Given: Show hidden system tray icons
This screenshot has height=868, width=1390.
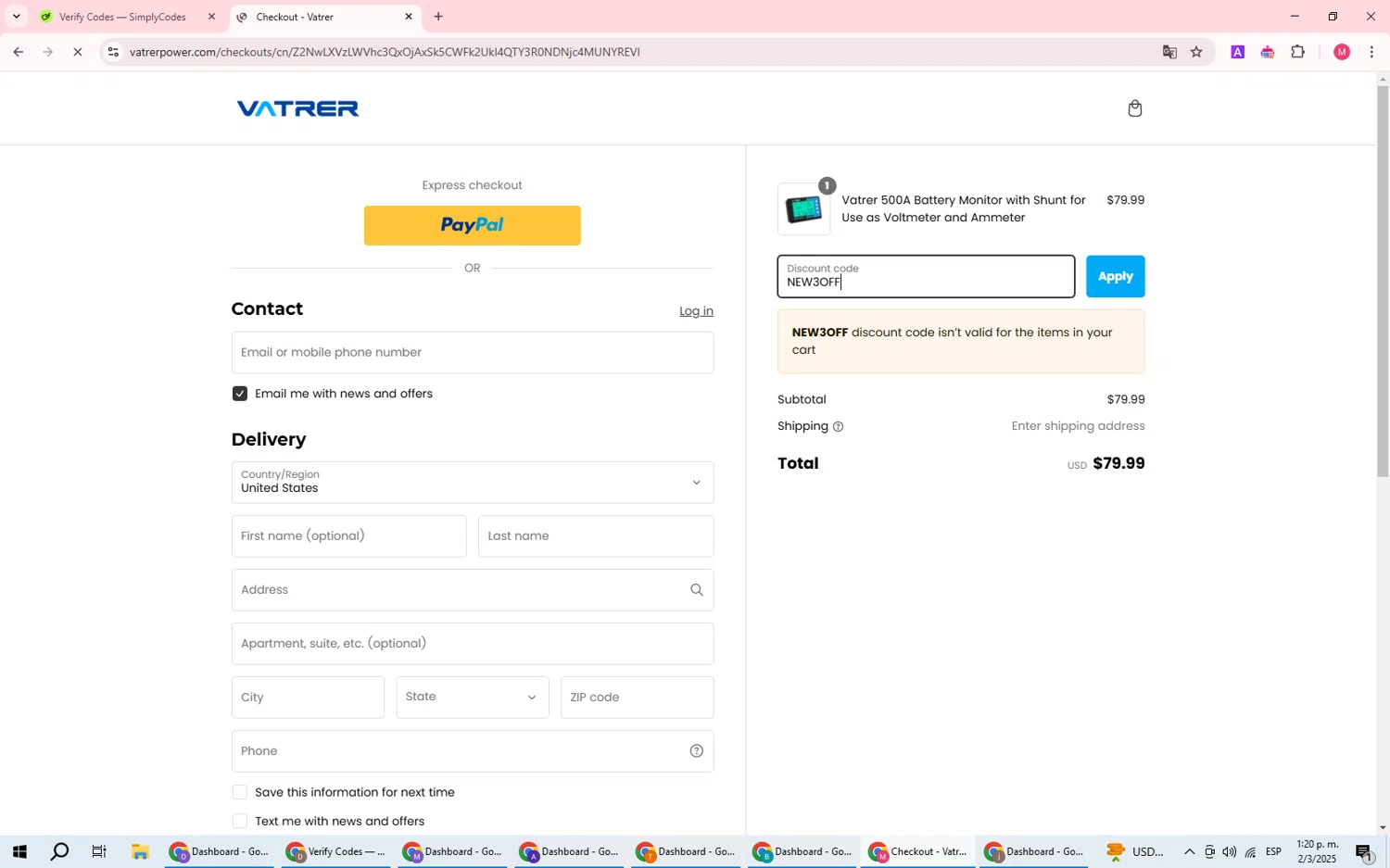Looking at the screenshot, I should click(1189, 852).
